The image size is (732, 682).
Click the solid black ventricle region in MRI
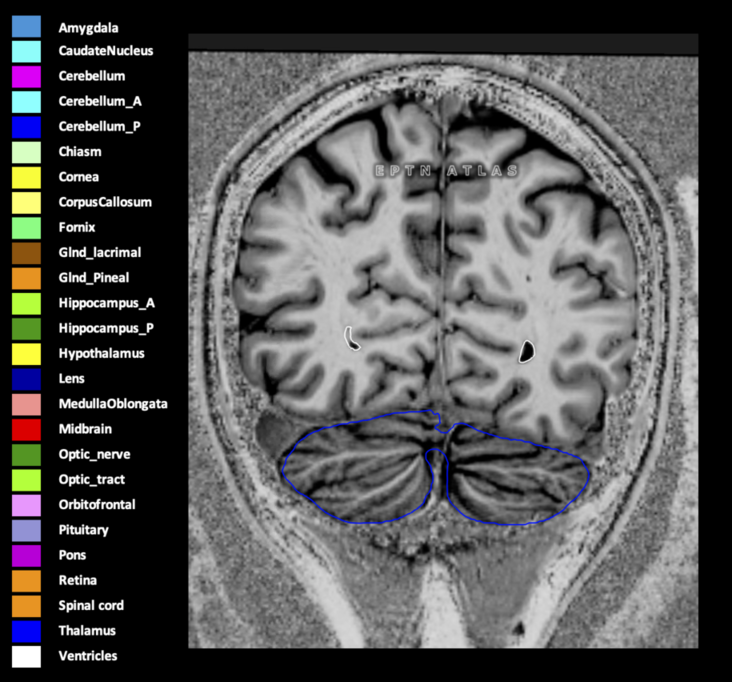coord(527,351)
